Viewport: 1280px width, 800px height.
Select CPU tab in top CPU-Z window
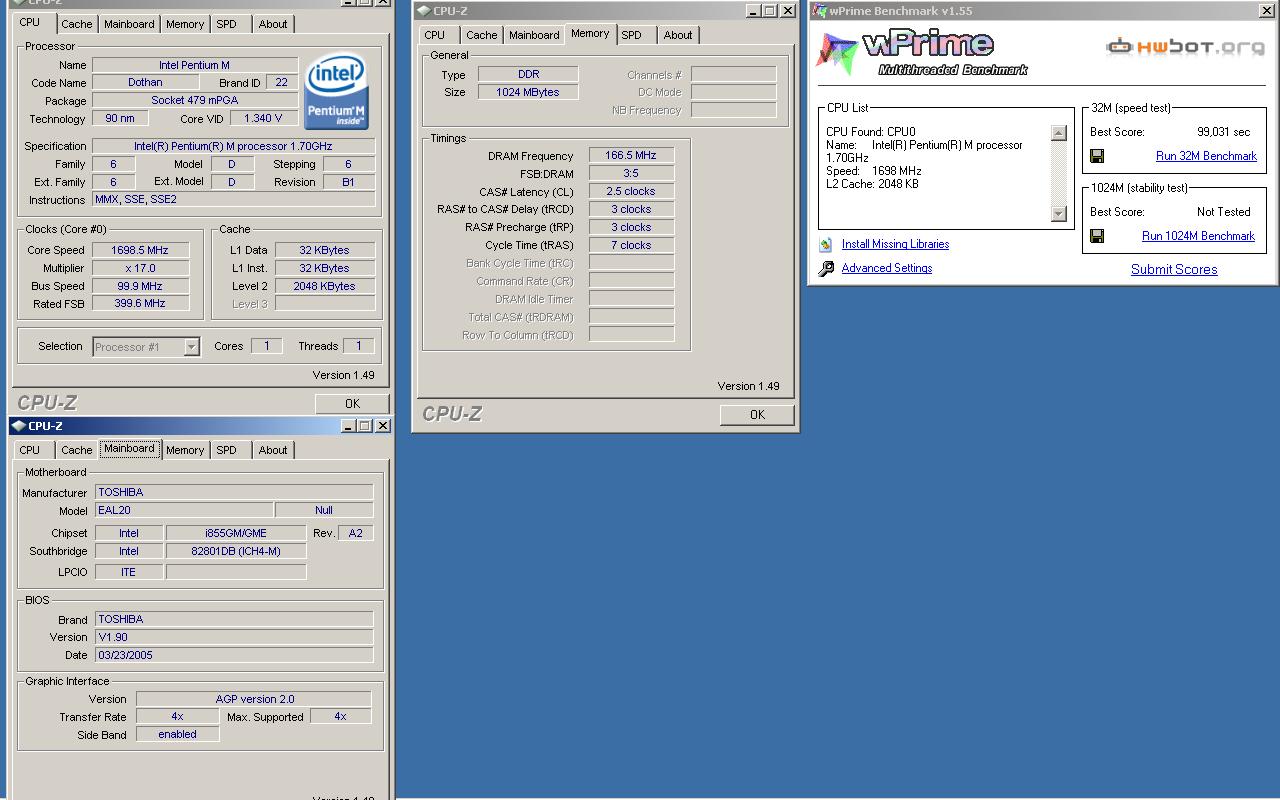[30, 22]
